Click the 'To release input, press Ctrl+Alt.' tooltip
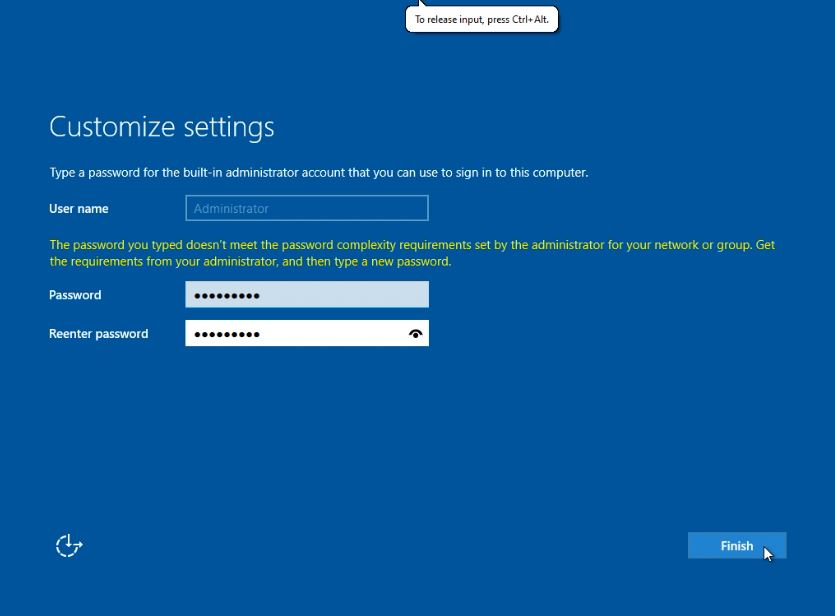The image size is (835, 616). (x=481, y=20)
